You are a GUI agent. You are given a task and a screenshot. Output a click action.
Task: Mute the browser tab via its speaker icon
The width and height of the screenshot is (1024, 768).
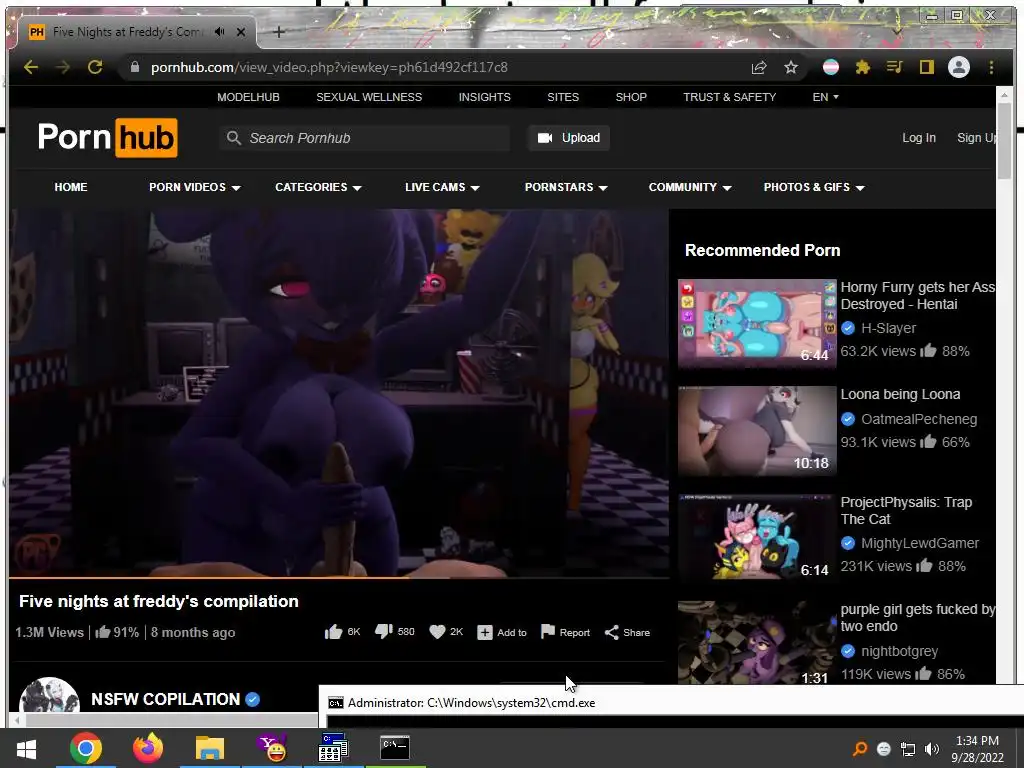220,31
